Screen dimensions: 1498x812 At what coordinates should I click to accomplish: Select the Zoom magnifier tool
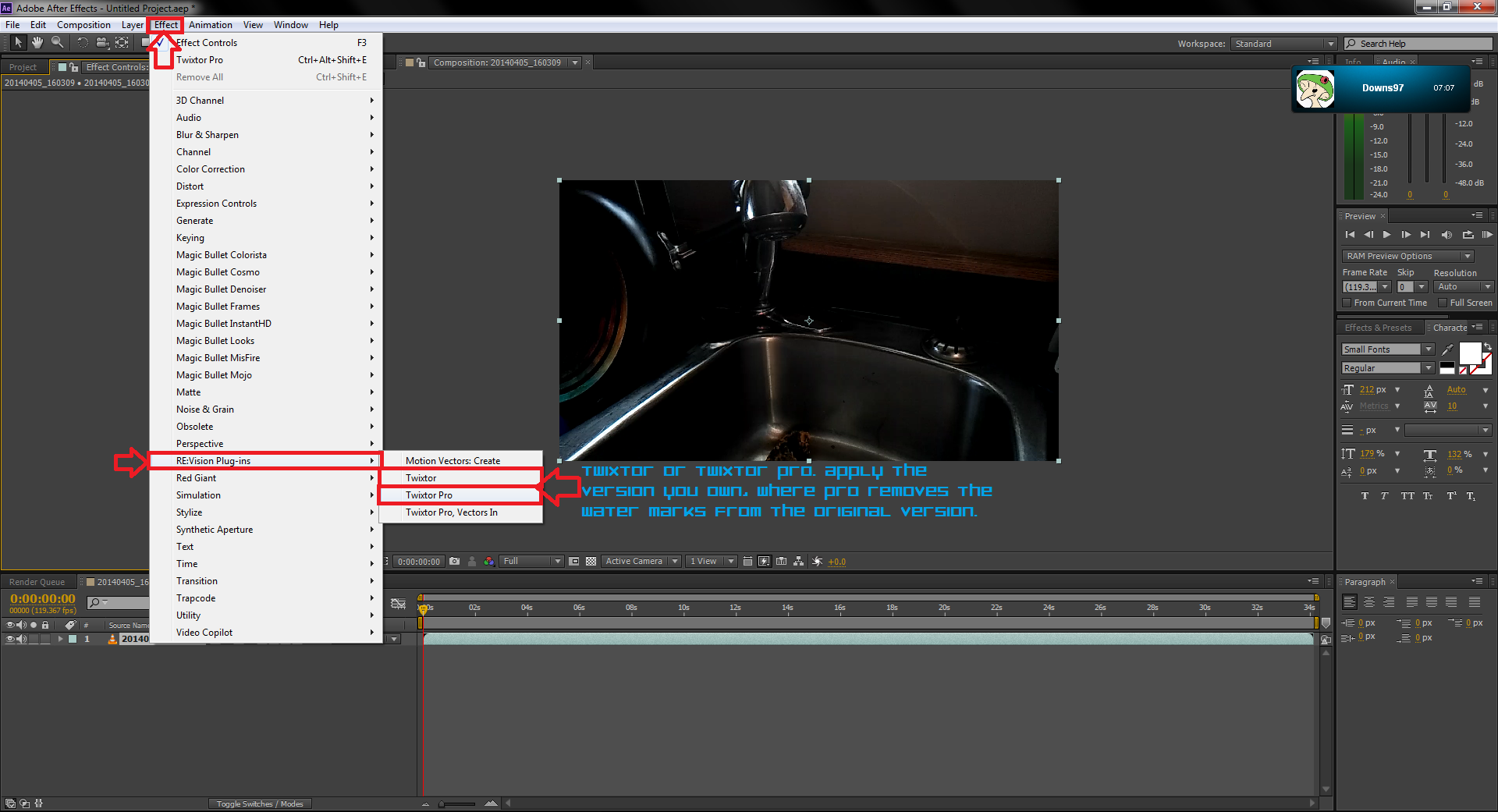click(58, 42)
